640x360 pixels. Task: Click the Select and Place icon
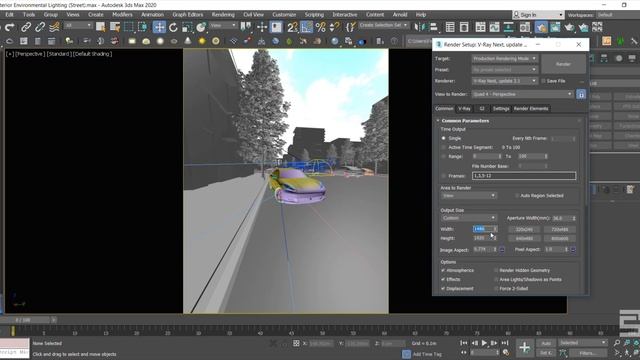(x=201, y=27)
